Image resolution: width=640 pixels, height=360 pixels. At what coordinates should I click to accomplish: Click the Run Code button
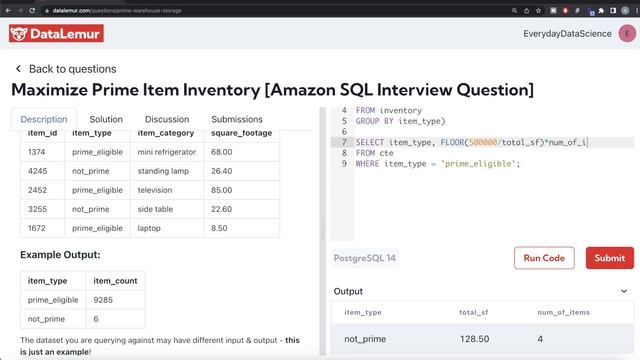(544, 258)
